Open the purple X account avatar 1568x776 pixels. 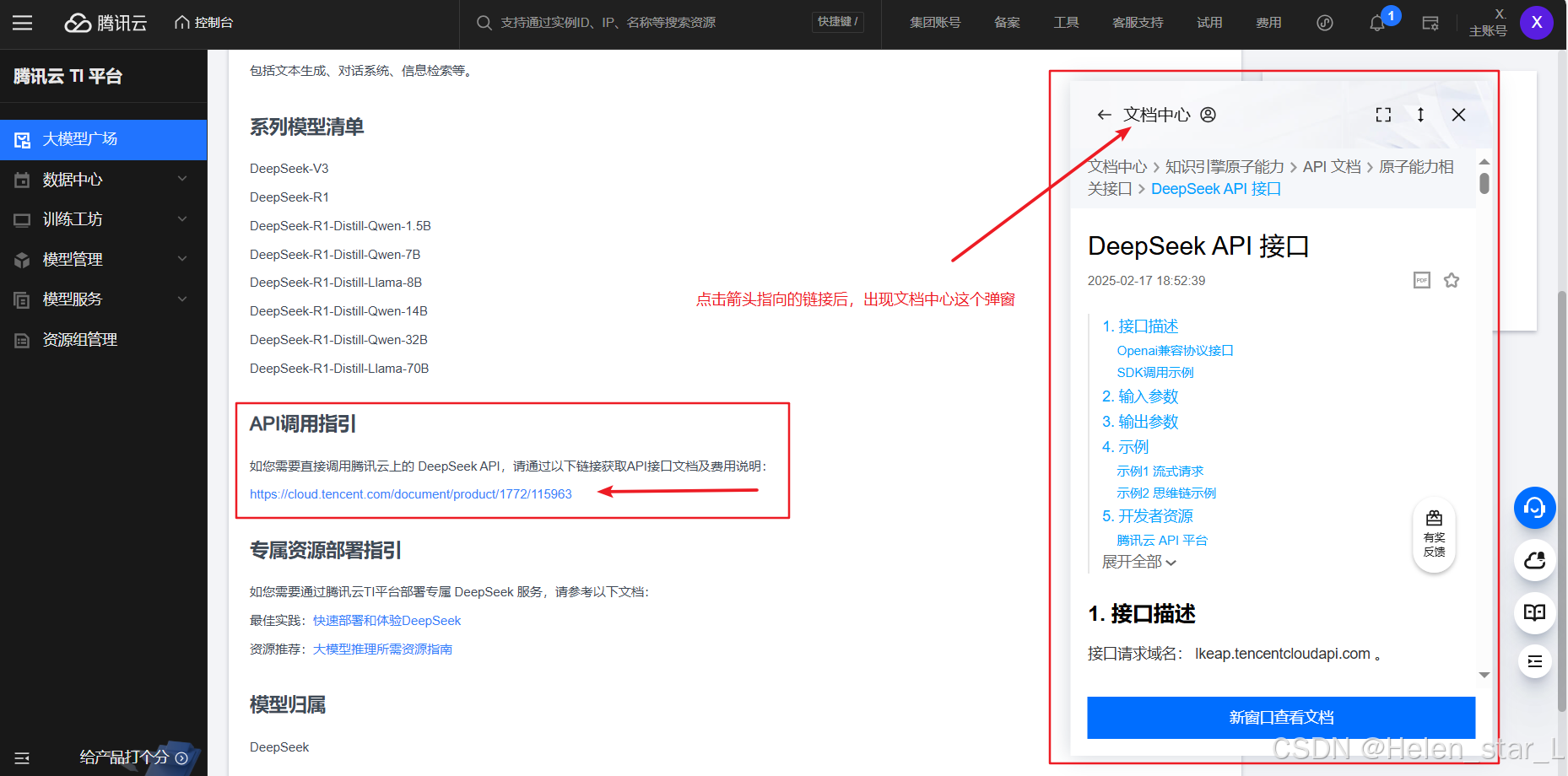(x=1537, y=23)
